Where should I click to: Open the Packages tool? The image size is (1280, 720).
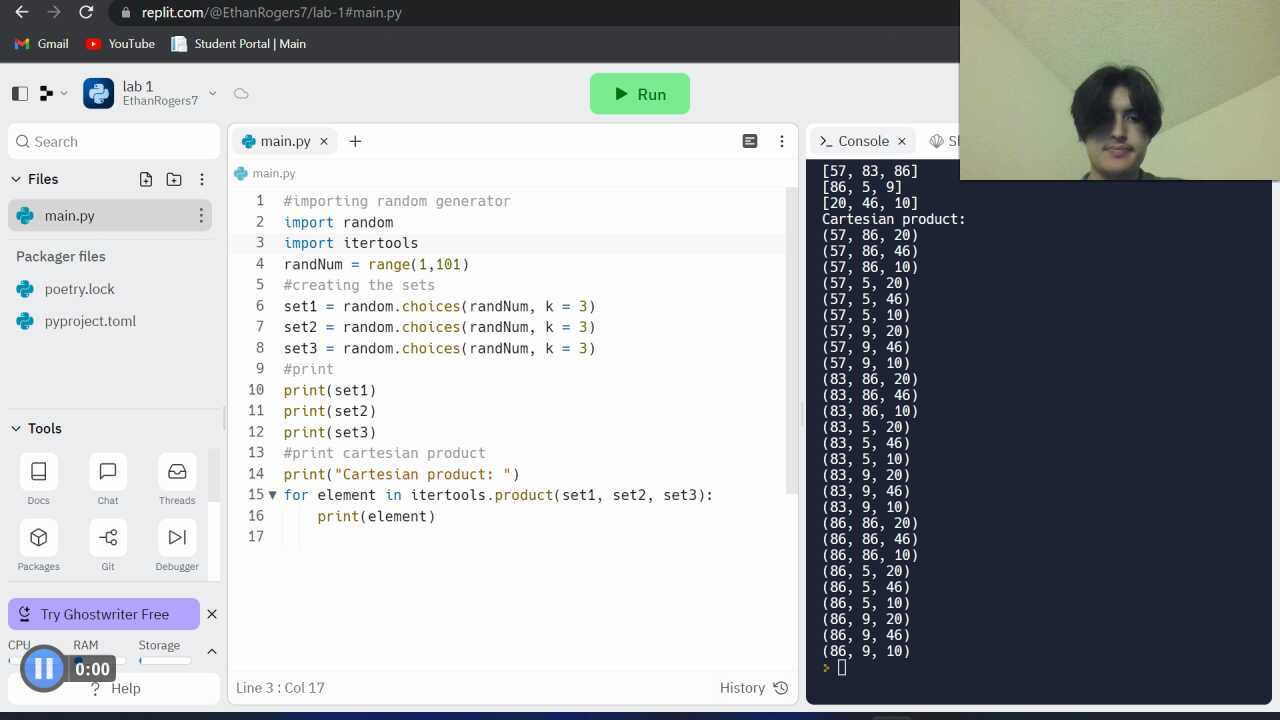click(38, 546)
